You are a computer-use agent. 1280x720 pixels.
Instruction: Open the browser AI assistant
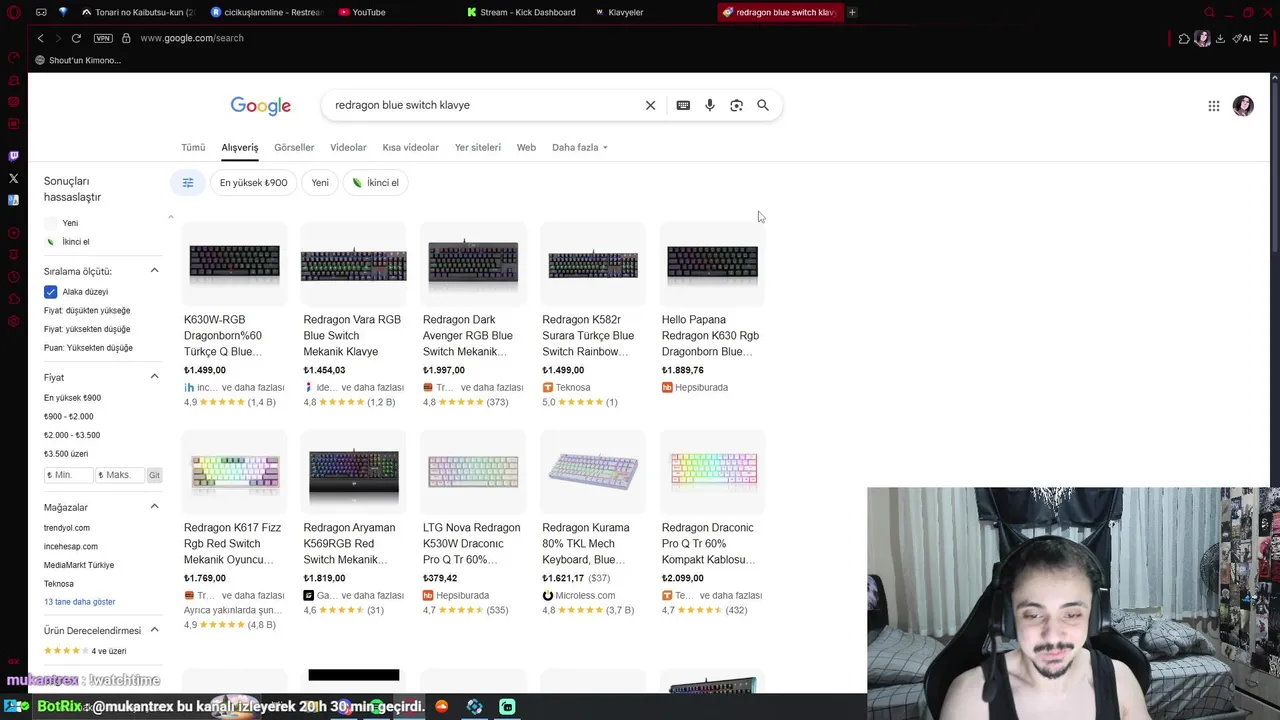(x=1243, y=38)
